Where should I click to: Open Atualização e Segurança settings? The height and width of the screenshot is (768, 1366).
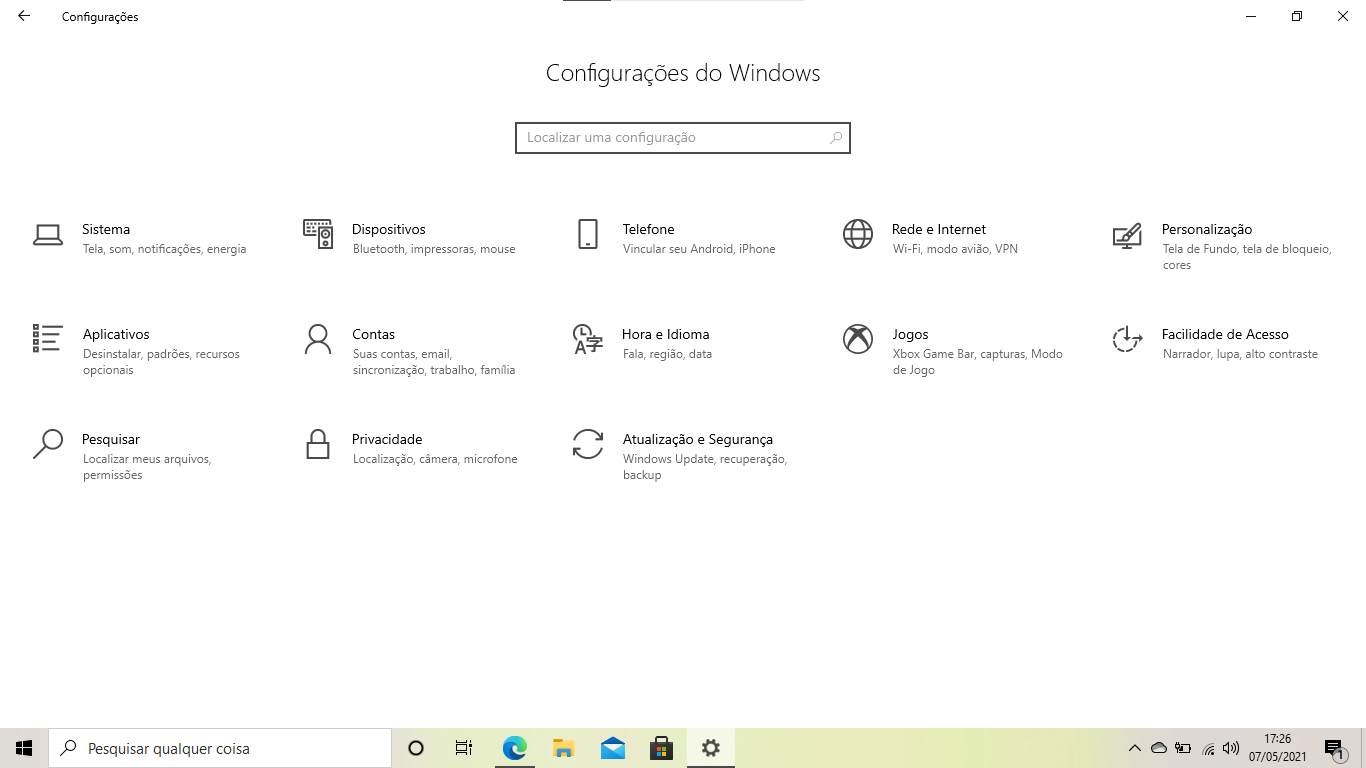697,448
